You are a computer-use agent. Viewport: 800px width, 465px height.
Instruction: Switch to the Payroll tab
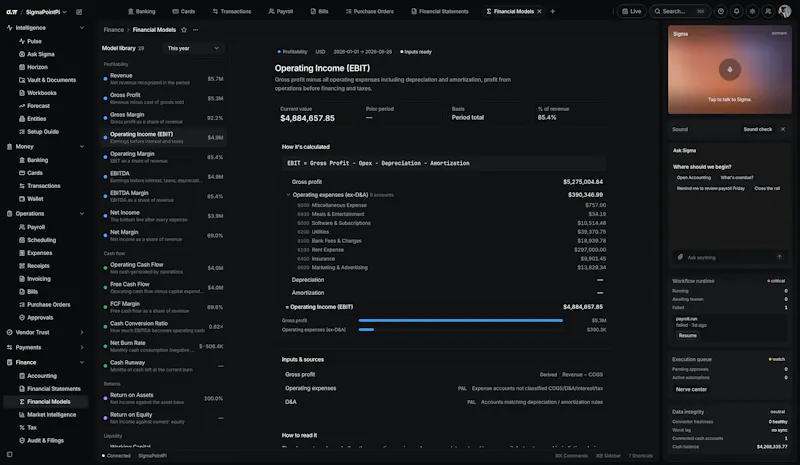281,11
